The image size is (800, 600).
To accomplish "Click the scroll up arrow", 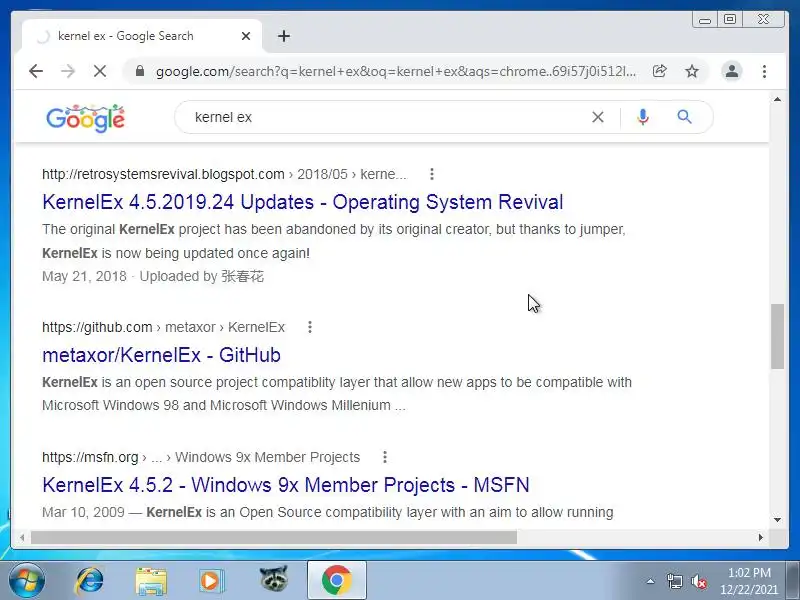I will coord(777,99).
